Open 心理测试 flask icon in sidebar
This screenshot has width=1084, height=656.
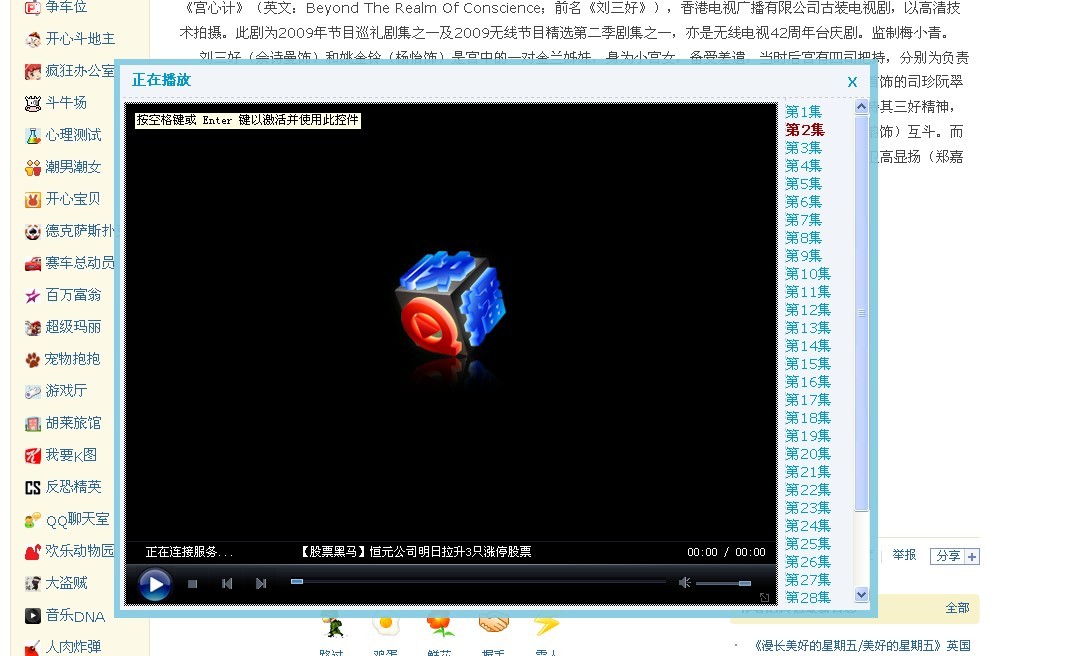point(32,135)
